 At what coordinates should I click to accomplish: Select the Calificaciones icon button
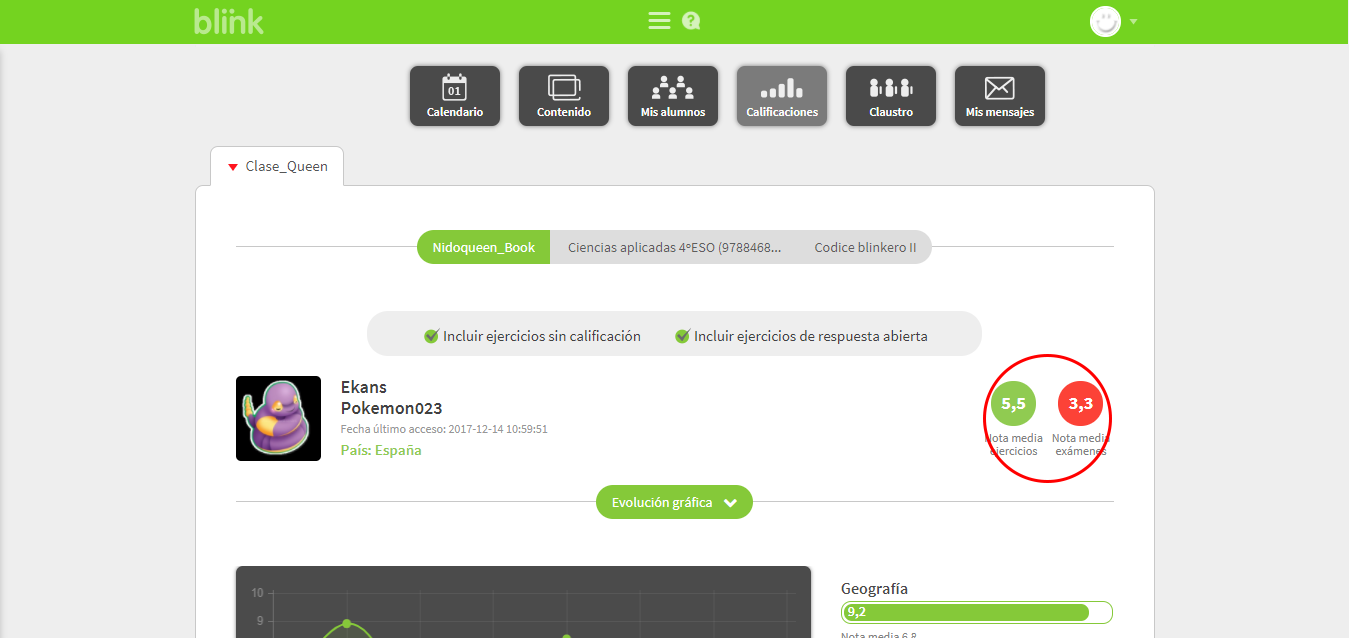(x=781, y=96)
